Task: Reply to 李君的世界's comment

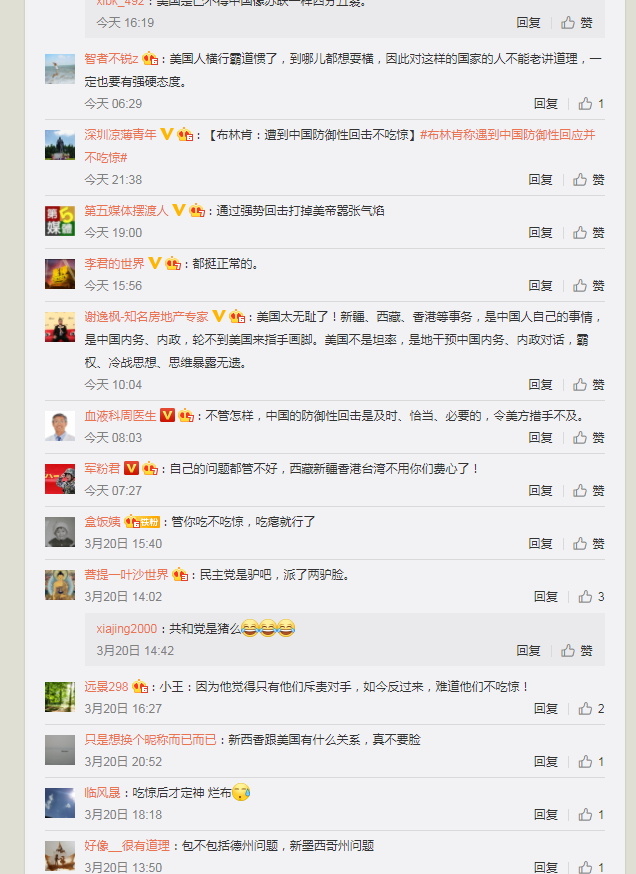Action: pyautogui.click(x=540, y=285)
